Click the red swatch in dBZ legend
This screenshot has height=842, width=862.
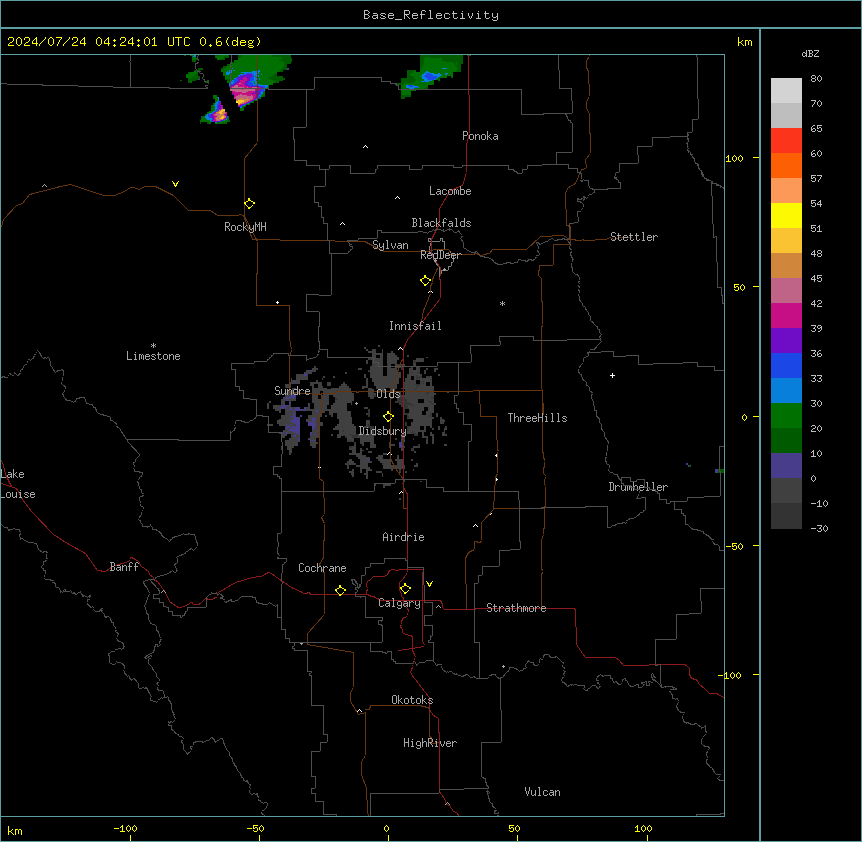coord(786,140)
